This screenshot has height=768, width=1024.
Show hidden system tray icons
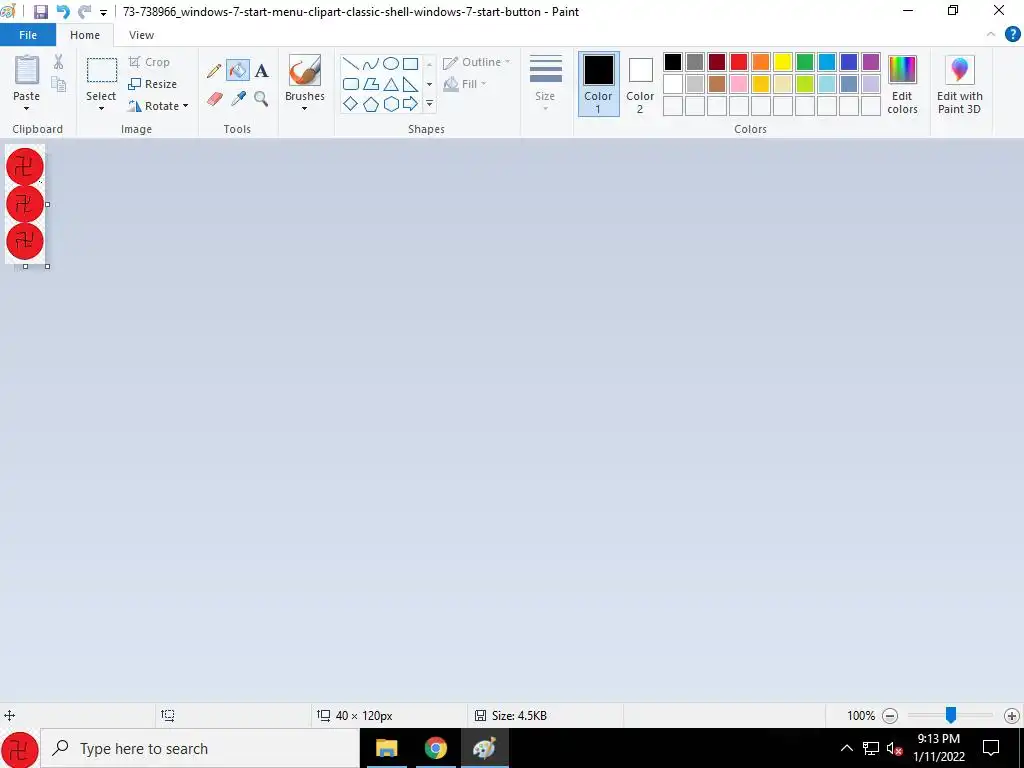(846, 748)
